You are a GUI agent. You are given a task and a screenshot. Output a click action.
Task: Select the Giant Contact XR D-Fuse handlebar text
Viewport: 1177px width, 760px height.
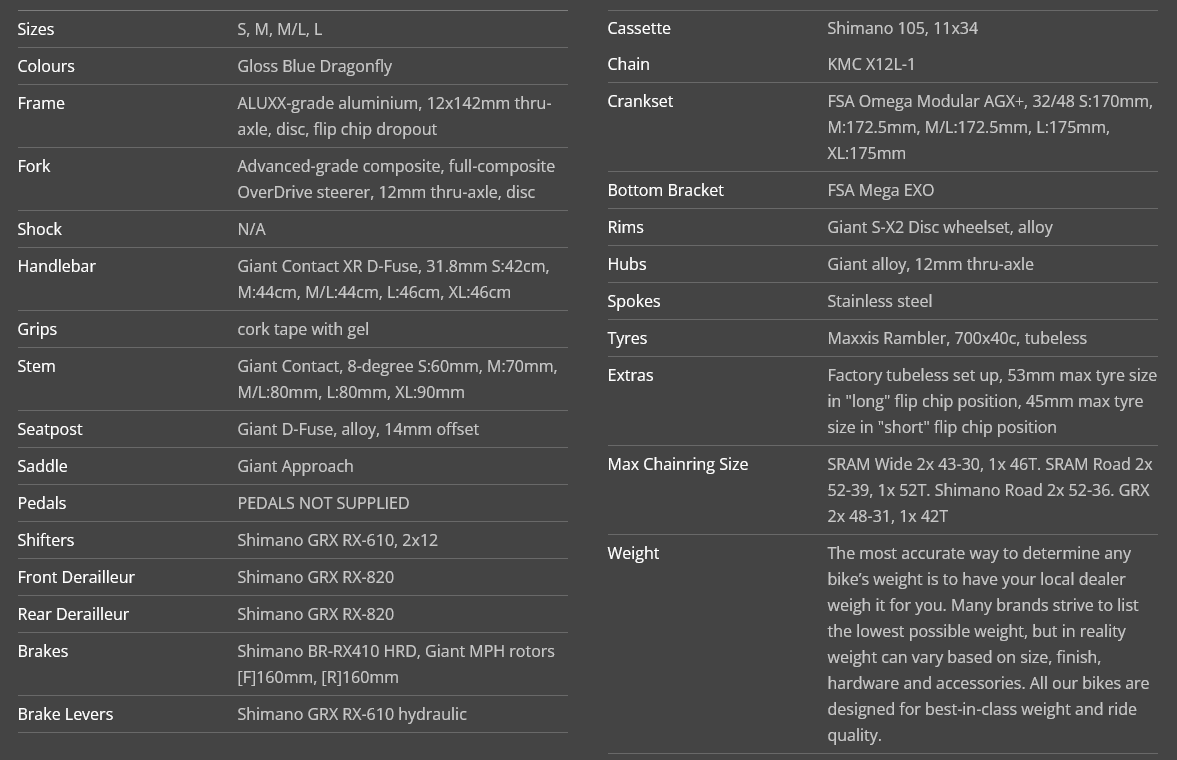(393, 279)
